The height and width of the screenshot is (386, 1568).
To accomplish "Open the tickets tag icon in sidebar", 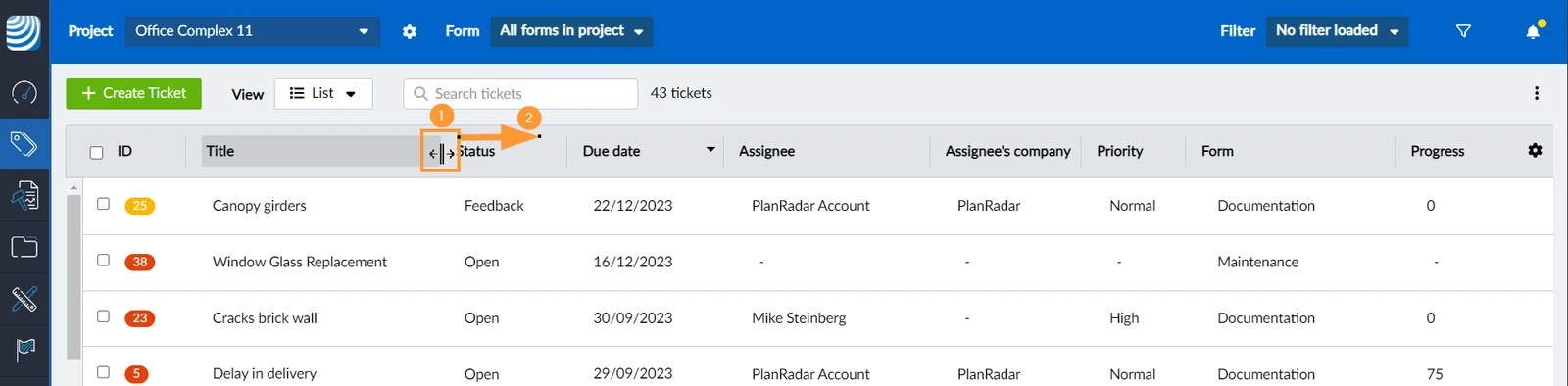I will pyautogui.click(x=24, y=145).
